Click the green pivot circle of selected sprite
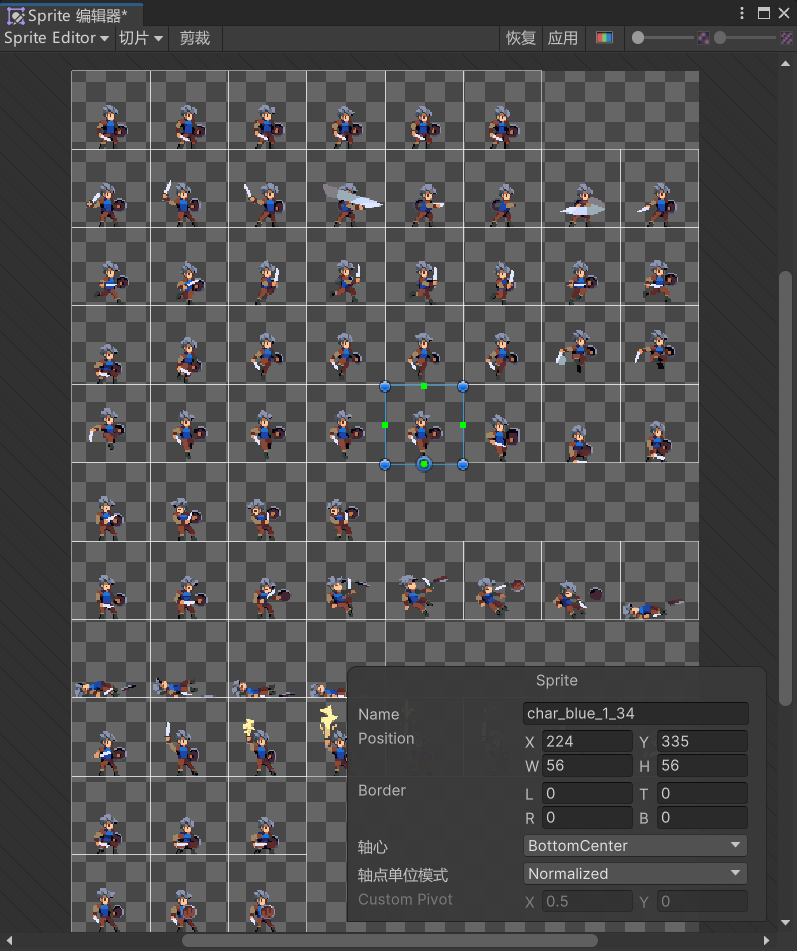 pos(424,464)
